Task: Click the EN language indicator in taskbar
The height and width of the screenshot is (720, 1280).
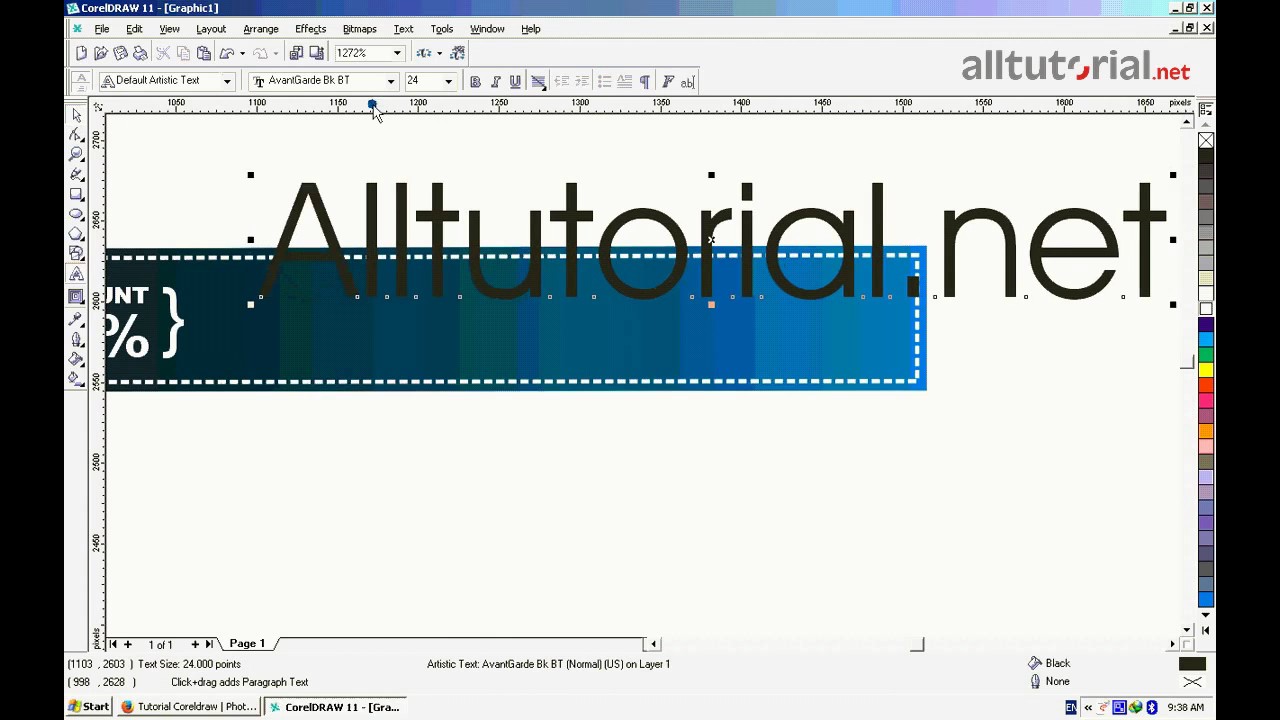Action: tap(1071, 707)
